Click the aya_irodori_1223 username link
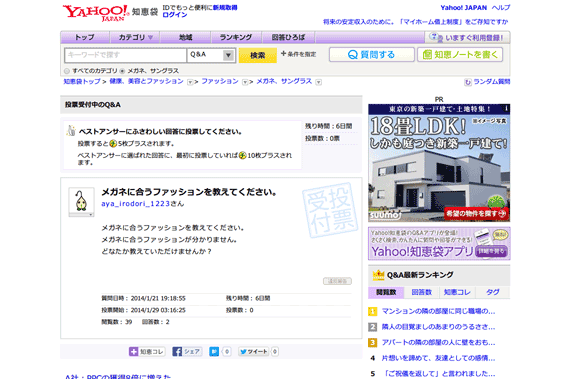 [136, 204]
